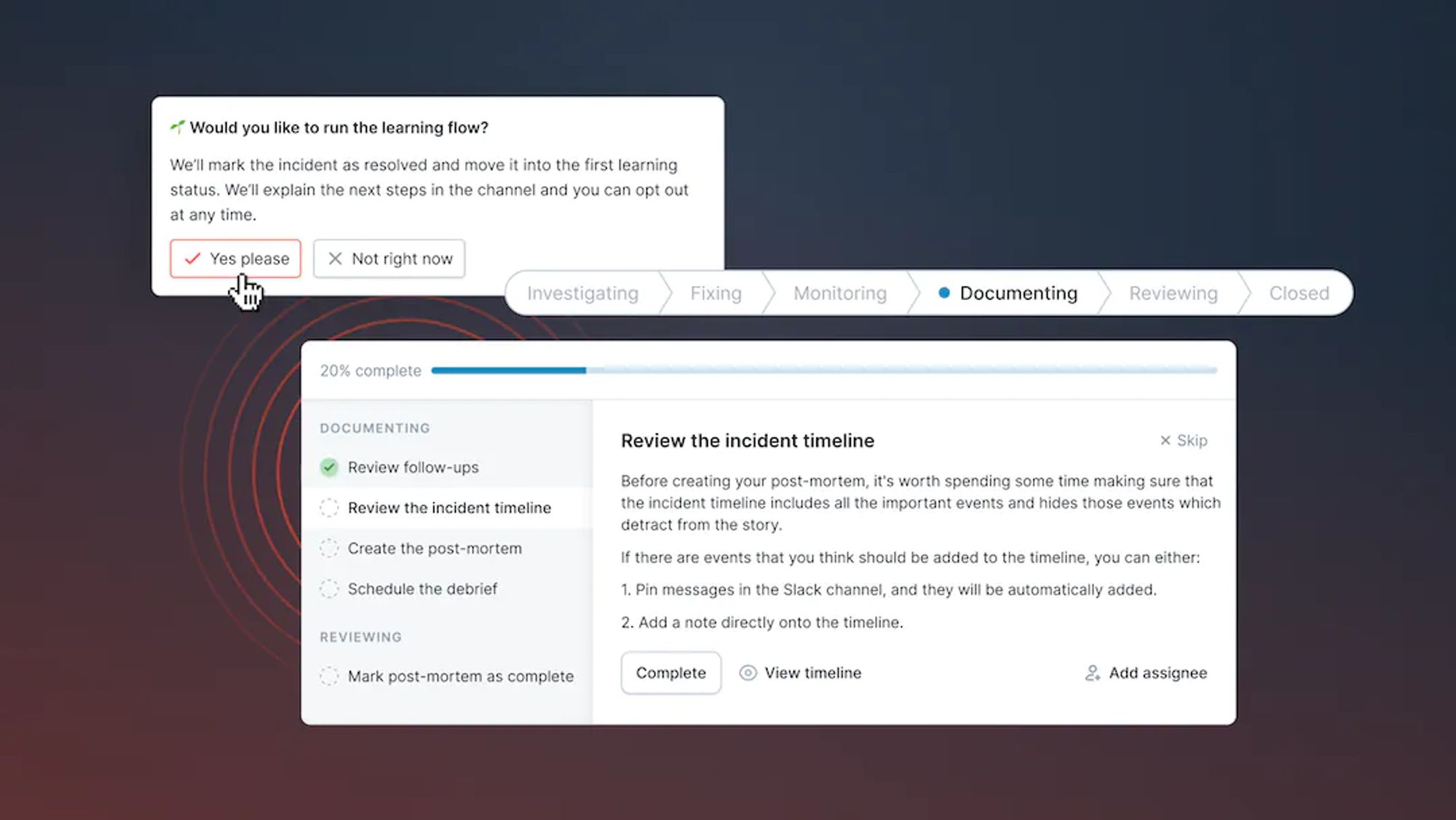The width and height of the screenshot is (1456, 820).
Task: Click the seedling icon beside learning flow title
Action: tap(178, 127)
